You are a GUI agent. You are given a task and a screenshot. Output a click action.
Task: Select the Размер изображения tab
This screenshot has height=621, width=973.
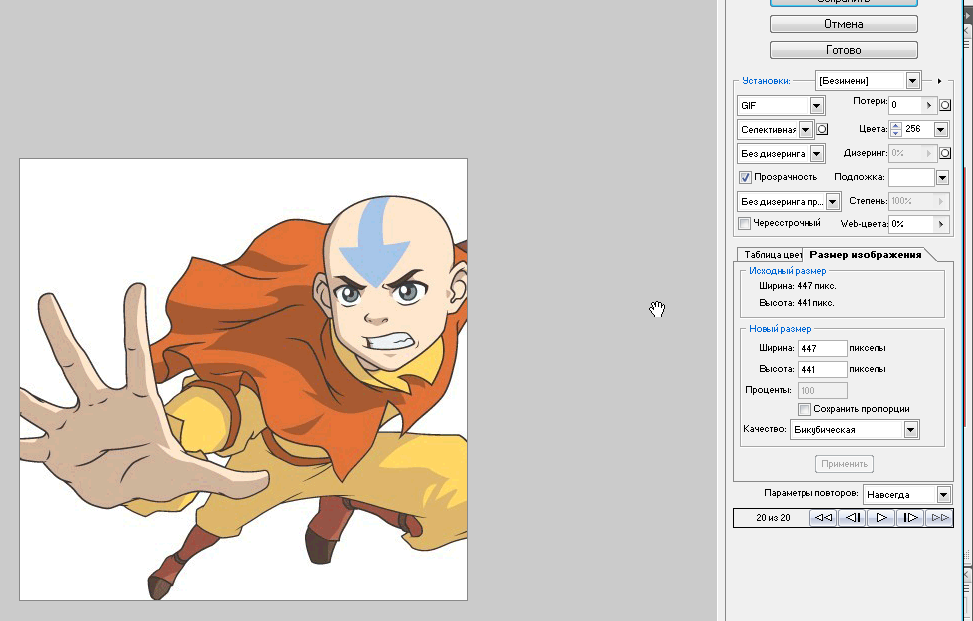pyautogui.click(x=865, y=254)
